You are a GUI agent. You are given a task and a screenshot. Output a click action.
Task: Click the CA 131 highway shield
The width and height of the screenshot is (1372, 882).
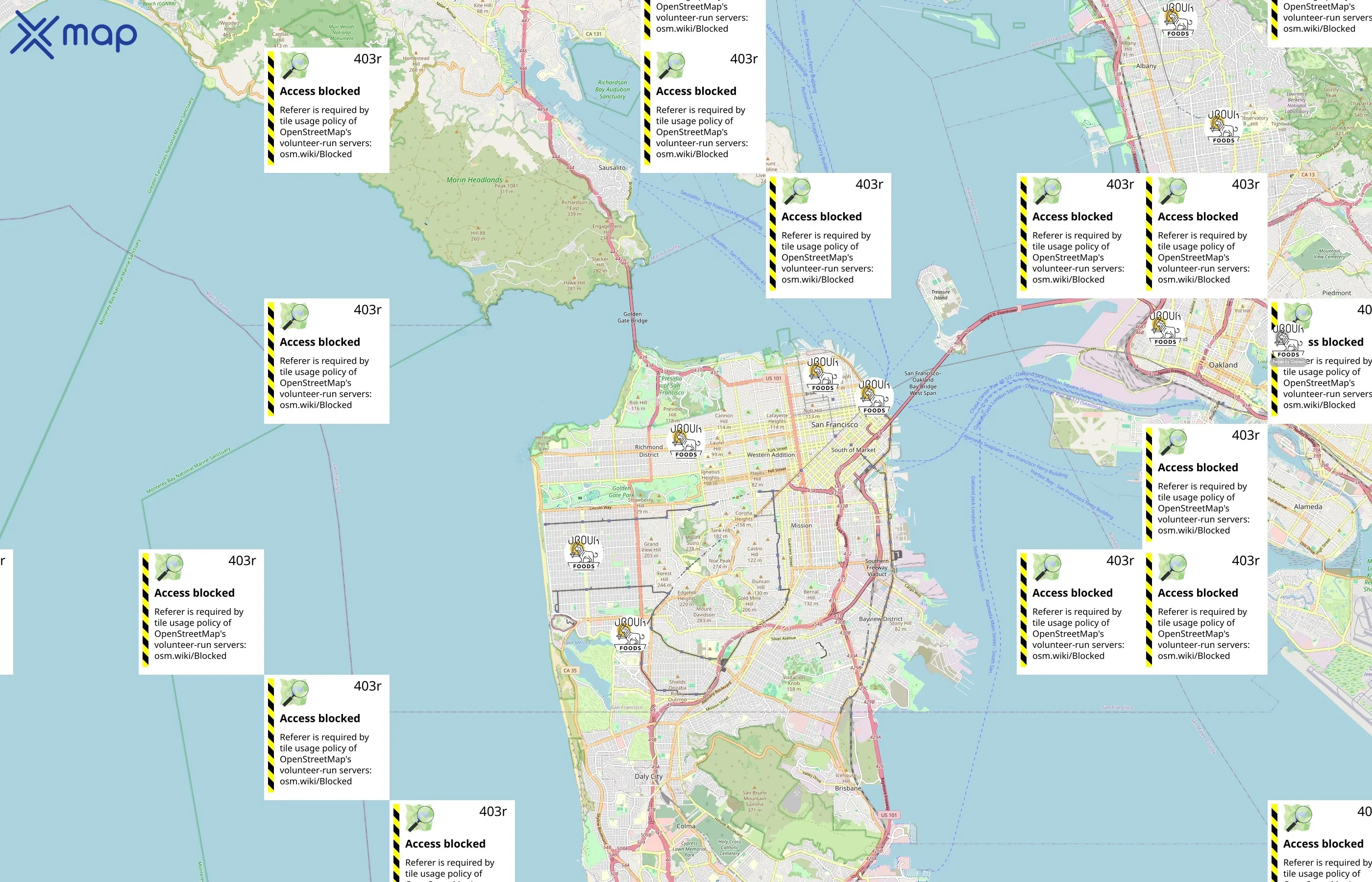tap(593, 34)
